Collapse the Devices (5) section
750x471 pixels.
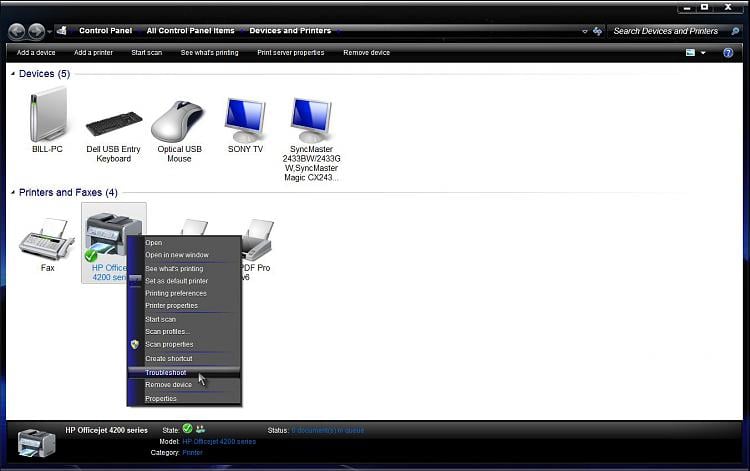[x=13, y=74]
